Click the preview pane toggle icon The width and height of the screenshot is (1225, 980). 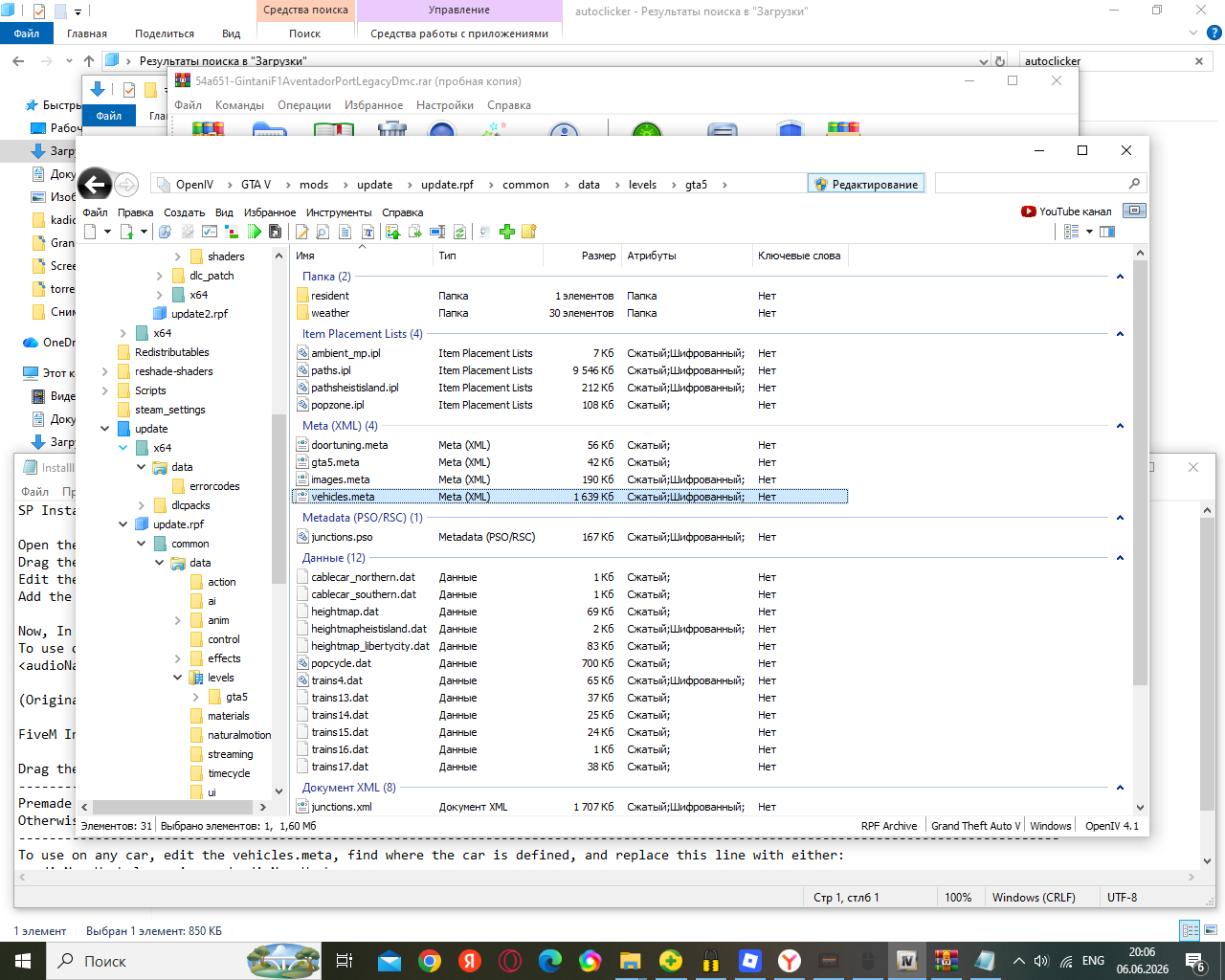[x=1107, y=232]
